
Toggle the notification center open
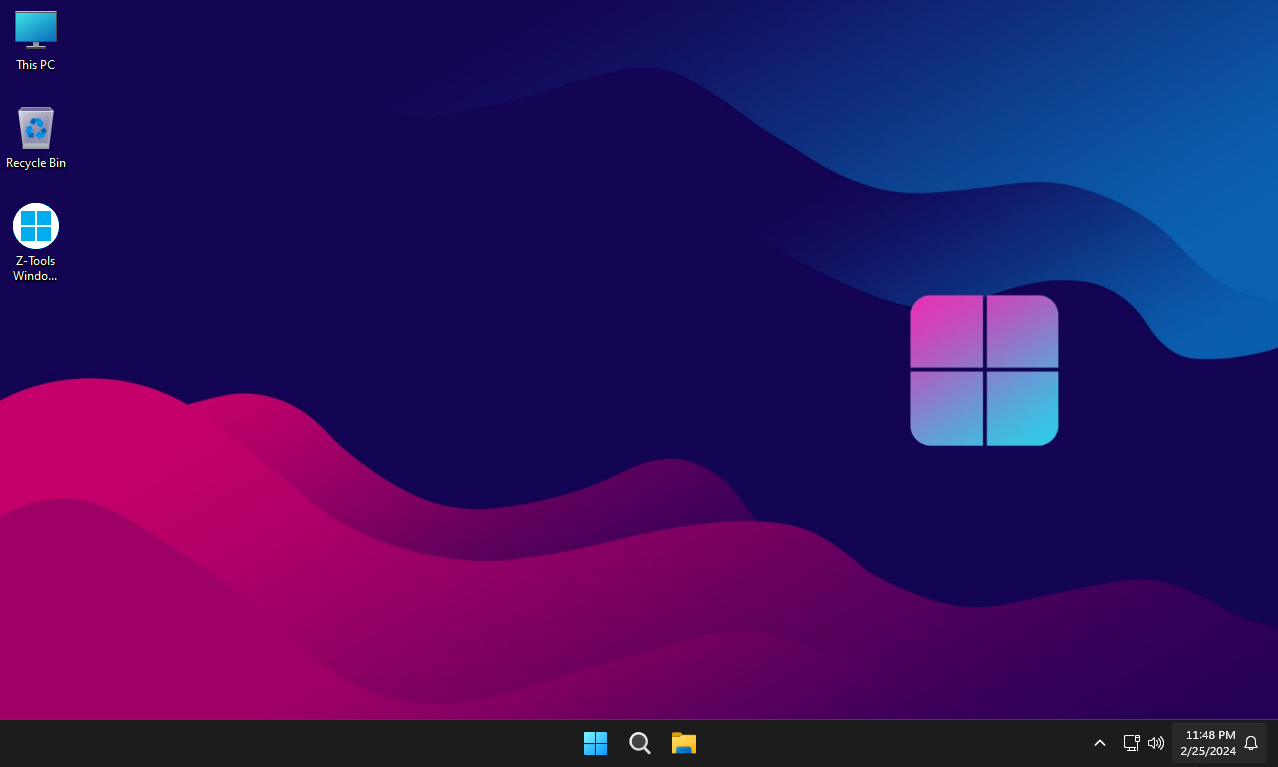pos(1251,743)
